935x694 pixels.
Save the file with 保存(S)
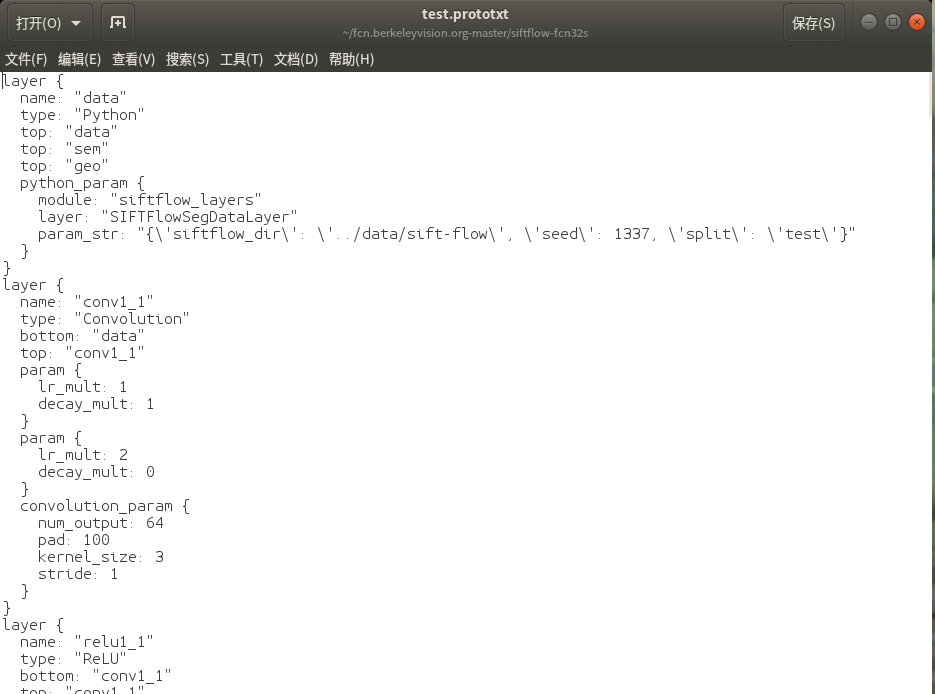click(x=813, y=23)
